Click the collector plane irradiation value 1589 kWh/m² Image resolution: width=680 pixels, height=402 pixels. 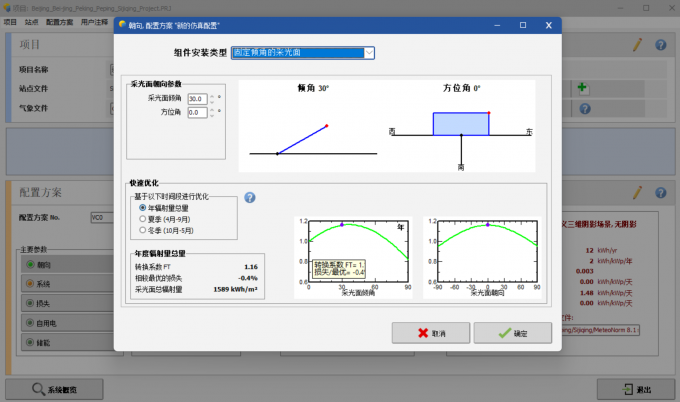[x=235, y=289]
